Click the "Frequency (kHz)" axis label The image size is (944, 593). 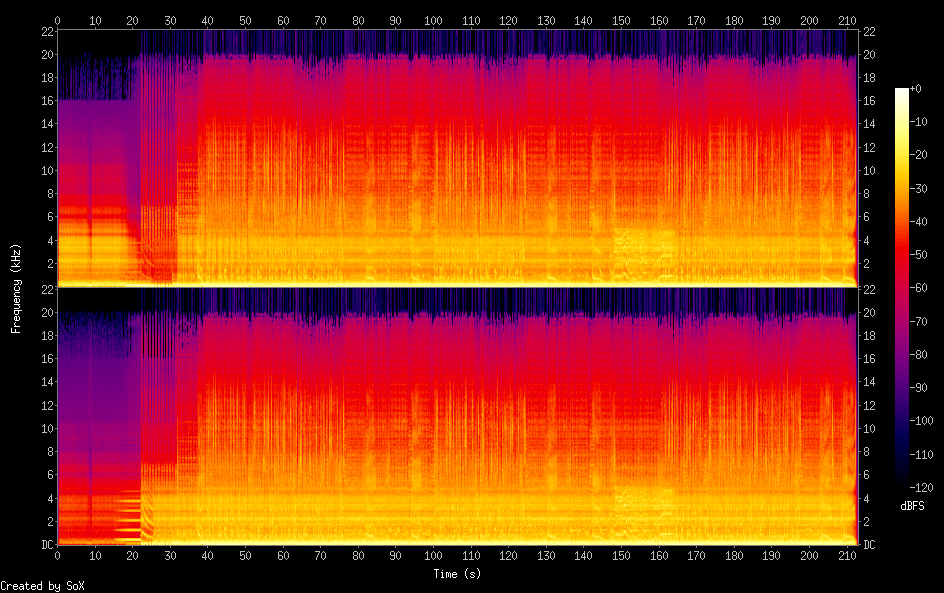point(16,287)
